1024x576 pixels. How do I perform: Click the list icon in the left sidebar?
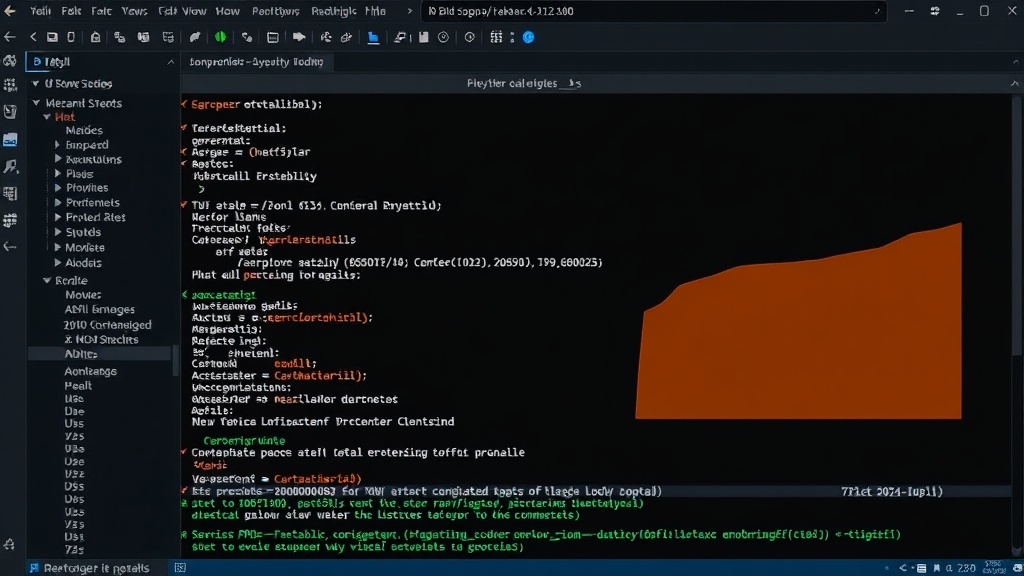click(x=10, y=193)
